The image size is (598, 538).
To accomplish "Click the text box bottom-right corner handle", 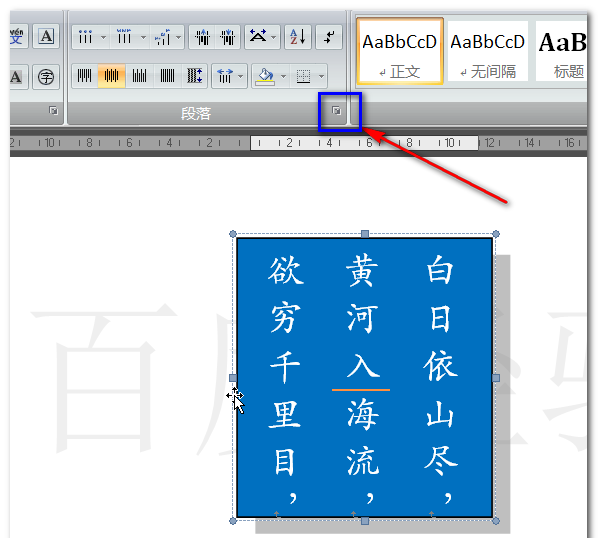I will click(x=496, y=521).
